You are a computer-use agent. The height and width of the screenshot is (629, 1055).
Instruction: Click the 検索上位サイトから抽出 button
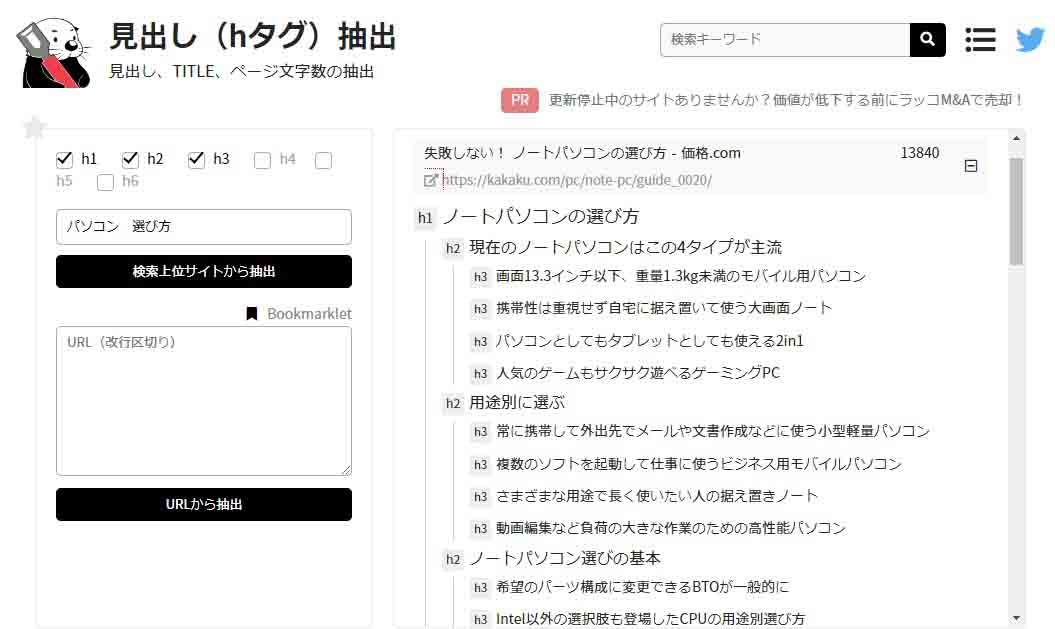point(204,271)
